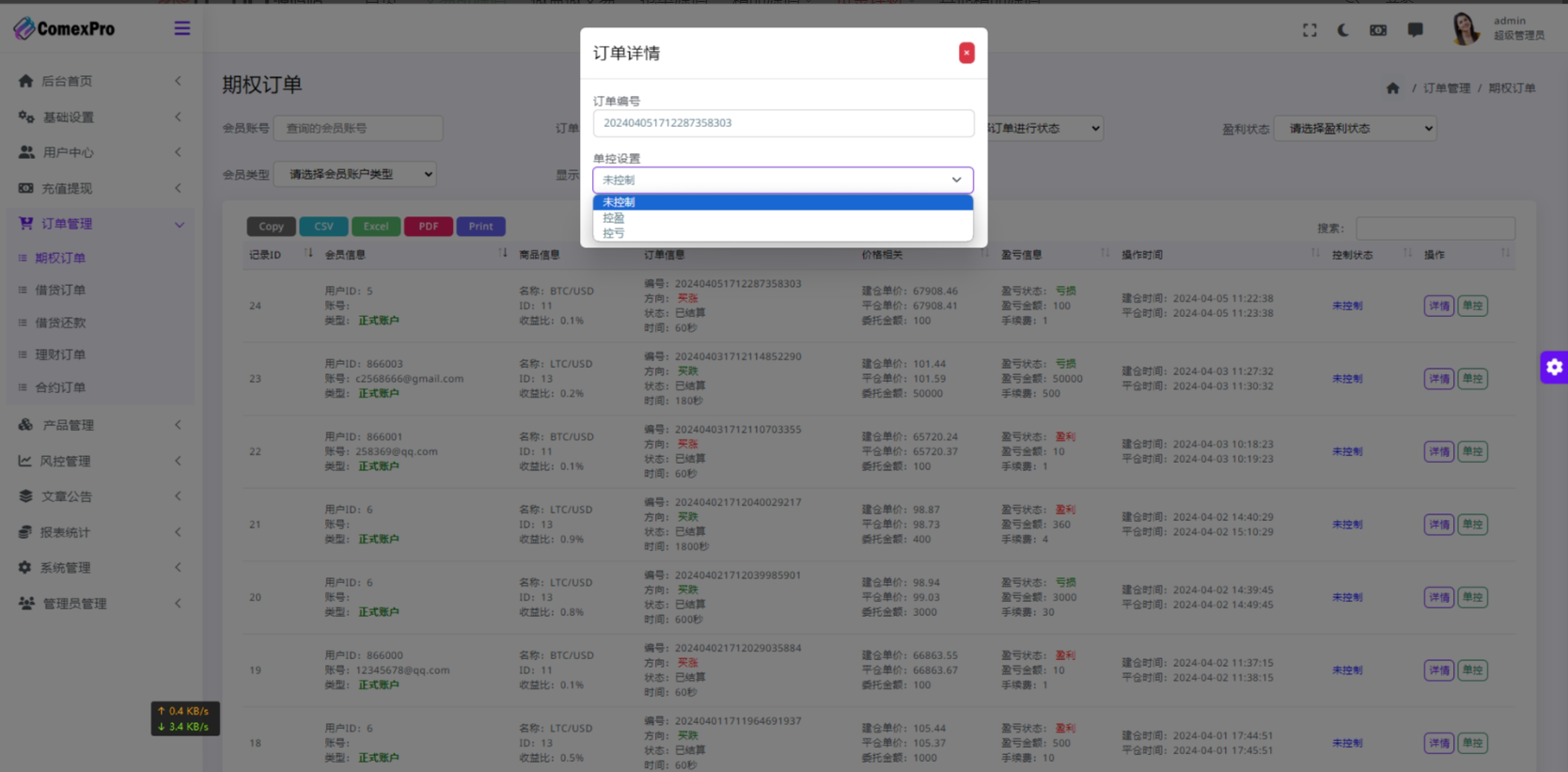The image size is (1568, 772).
Task: Click the home icon in the breadcrumb
Action: click(x=1392, y=88)
